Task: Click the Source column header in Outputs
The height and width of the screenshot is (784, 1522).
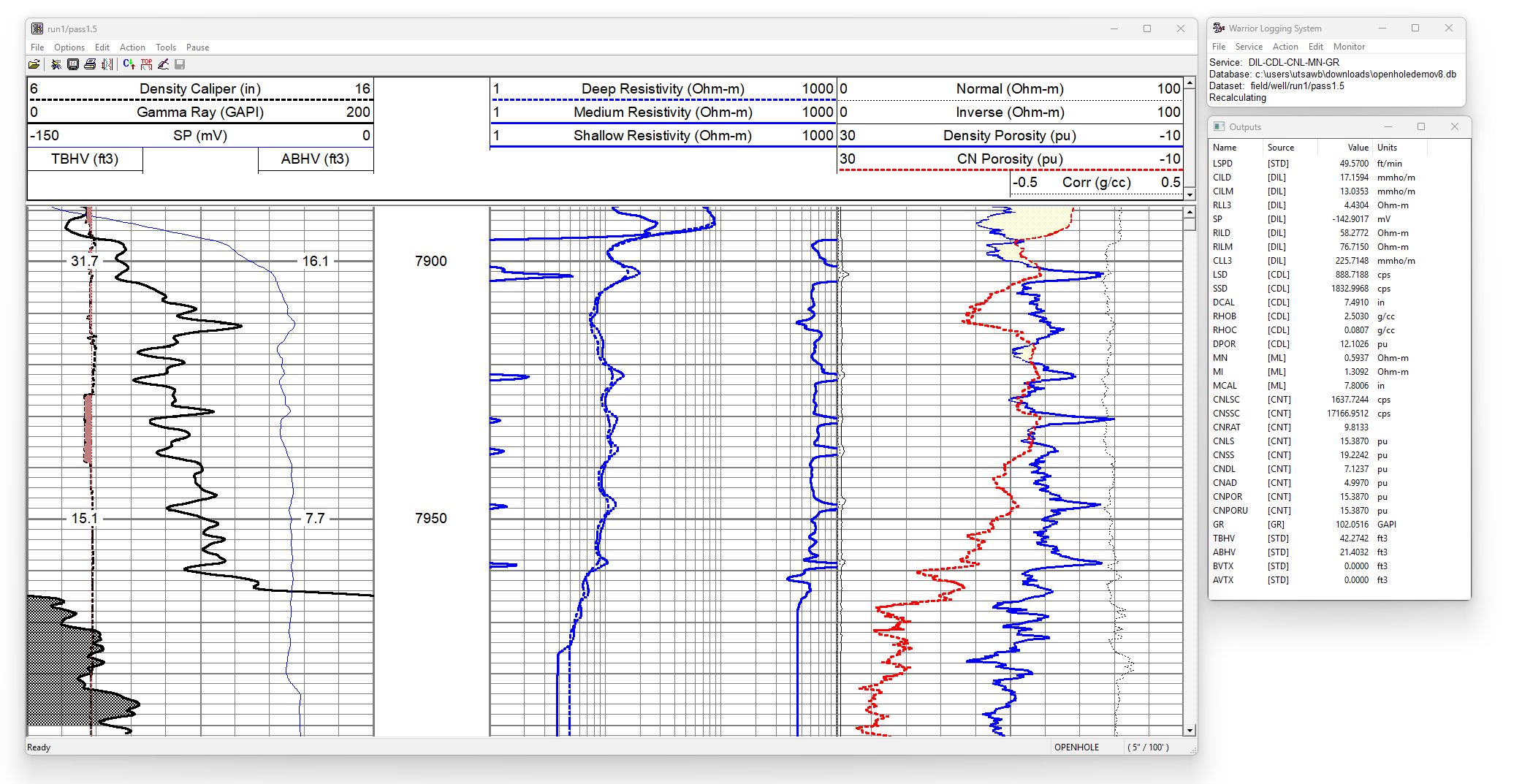Action: point(1280,148)
